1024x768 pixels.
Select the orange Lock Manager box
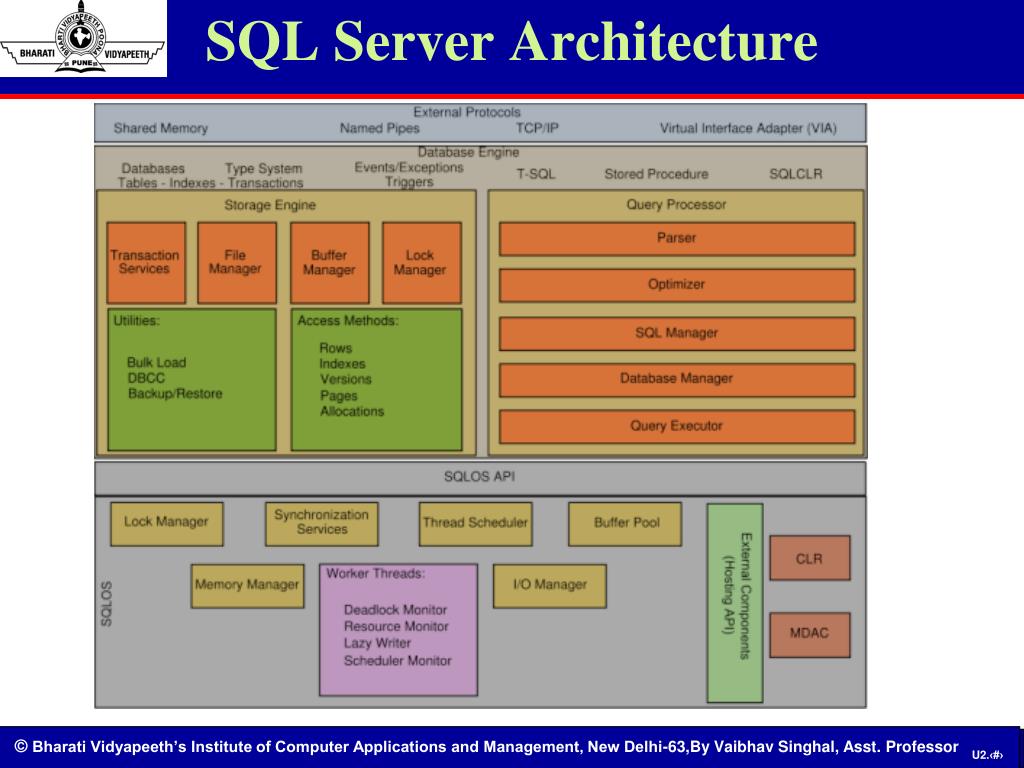coord(422,263)
